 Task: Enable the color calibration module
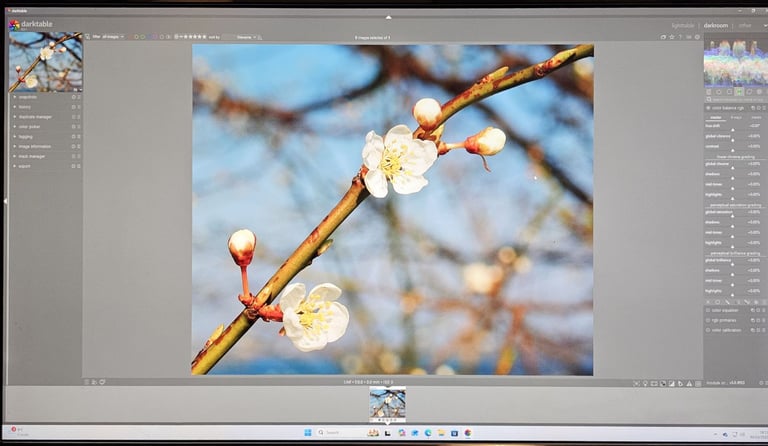[708, 330]
